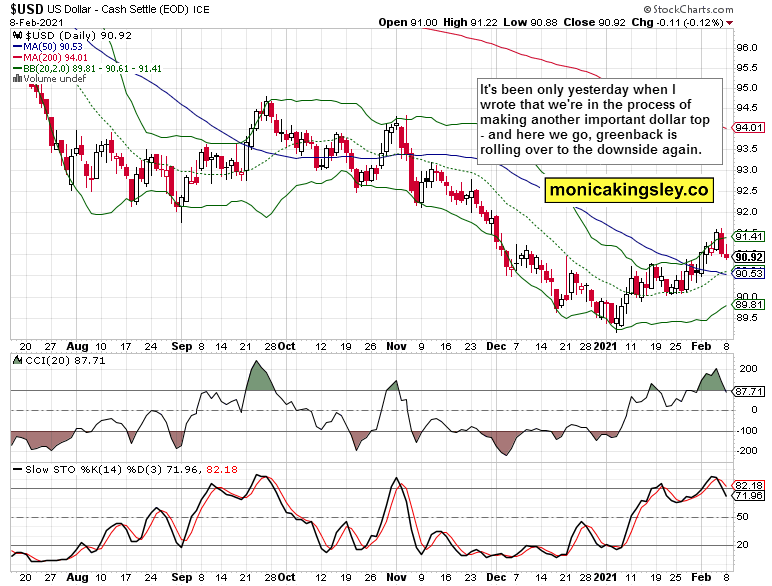Click the blue MA(50) legend line
The image size is (772, 586).
(x=18, y=47)
